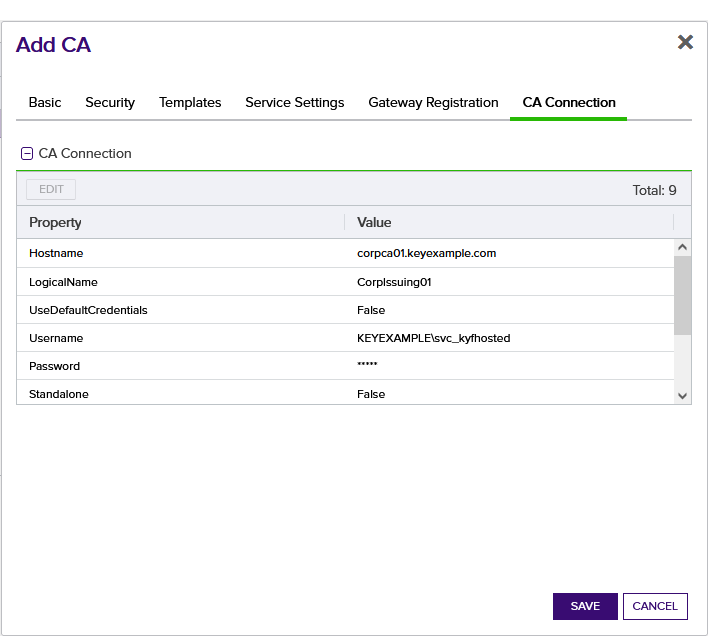Screen dimensions: 708x636
Task: Click the masked password value
Action: point(367,365)
